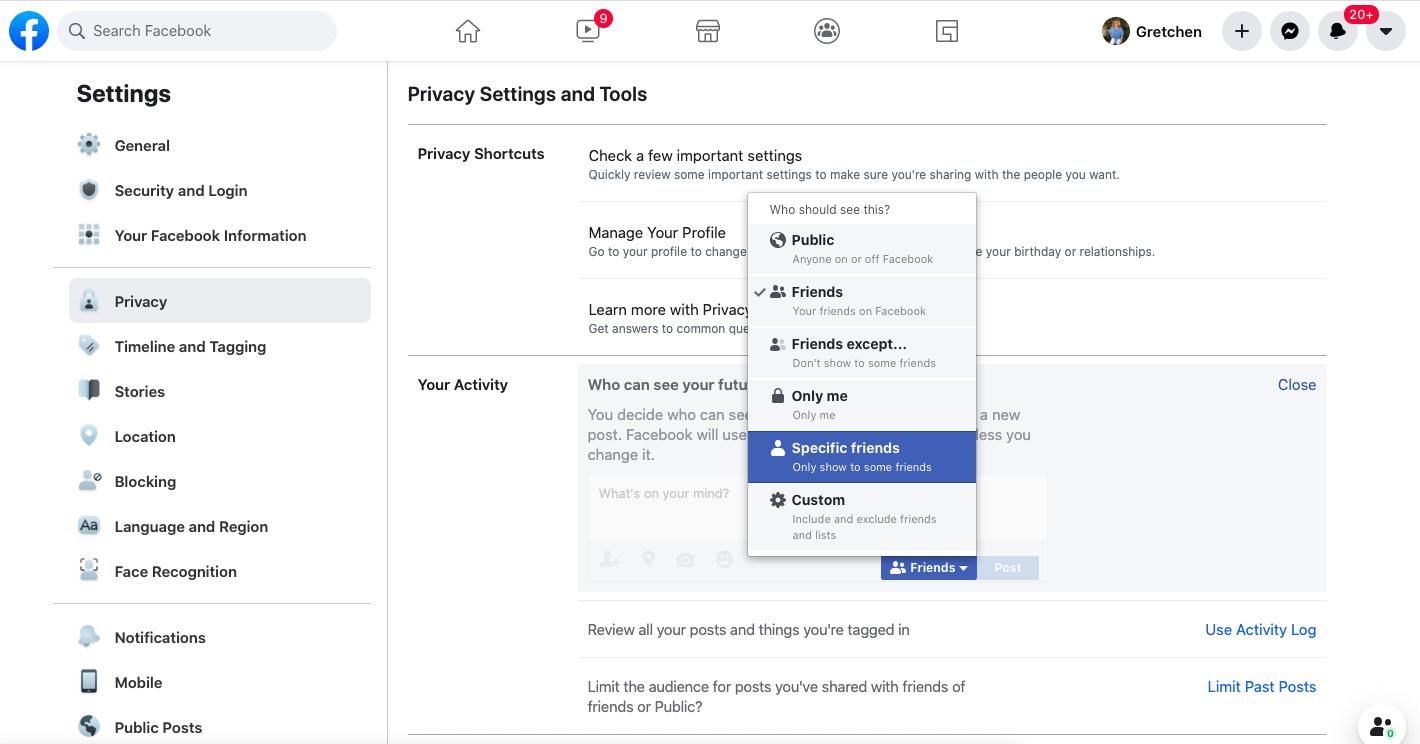Click the Mobile phone icon
Viewport: 1420px width, 744px height.
point(89,682)
